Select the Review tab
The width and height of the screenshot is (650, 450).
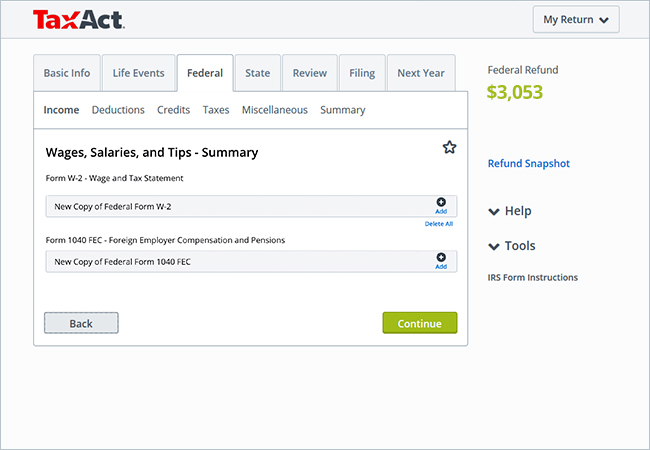click(310, 73)
